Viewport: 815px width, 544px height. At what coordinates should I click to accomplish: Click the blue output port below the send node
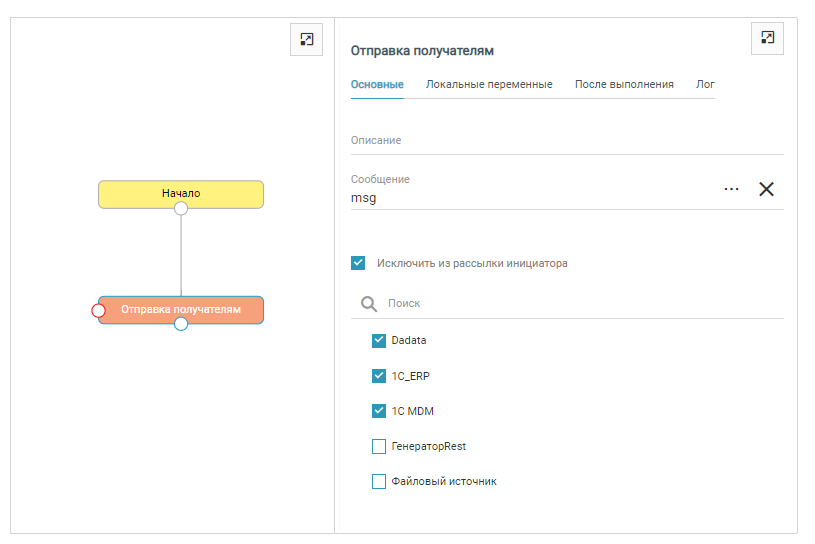(181, 324)
